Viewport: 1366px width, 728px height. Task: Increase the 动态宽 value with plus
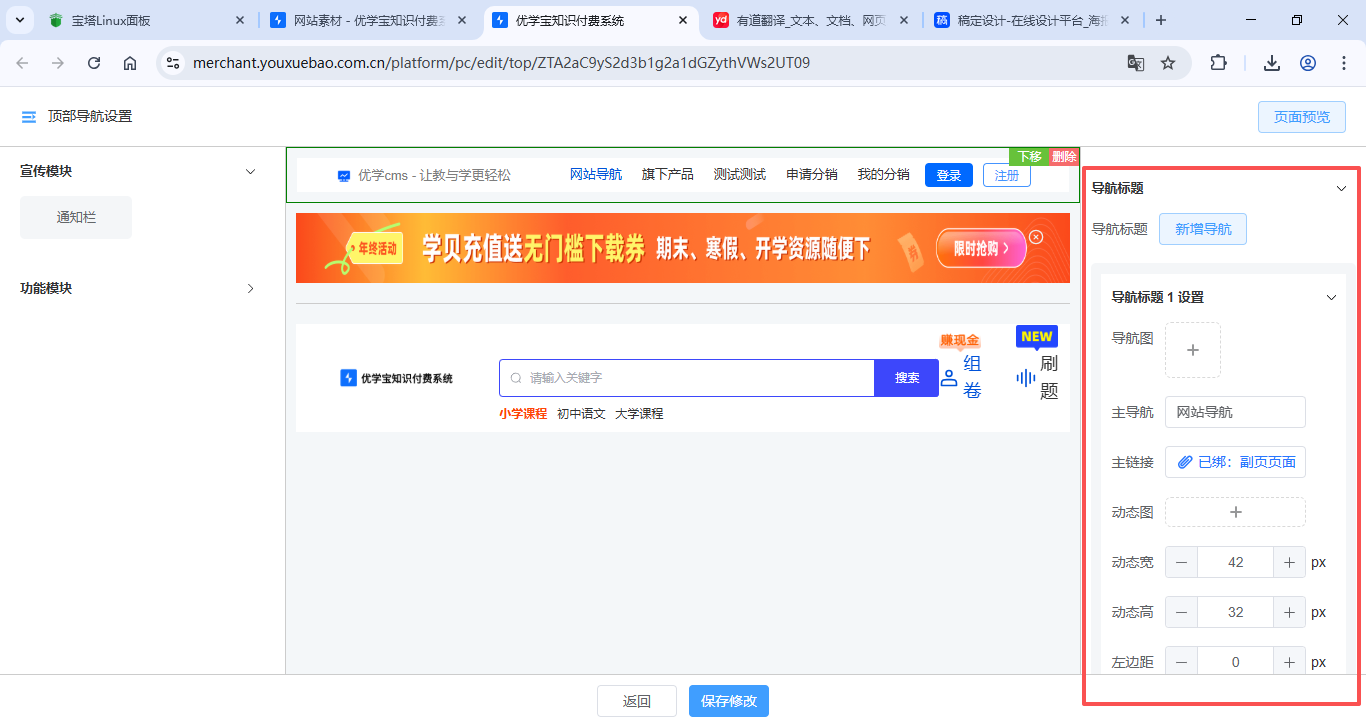1289,562
